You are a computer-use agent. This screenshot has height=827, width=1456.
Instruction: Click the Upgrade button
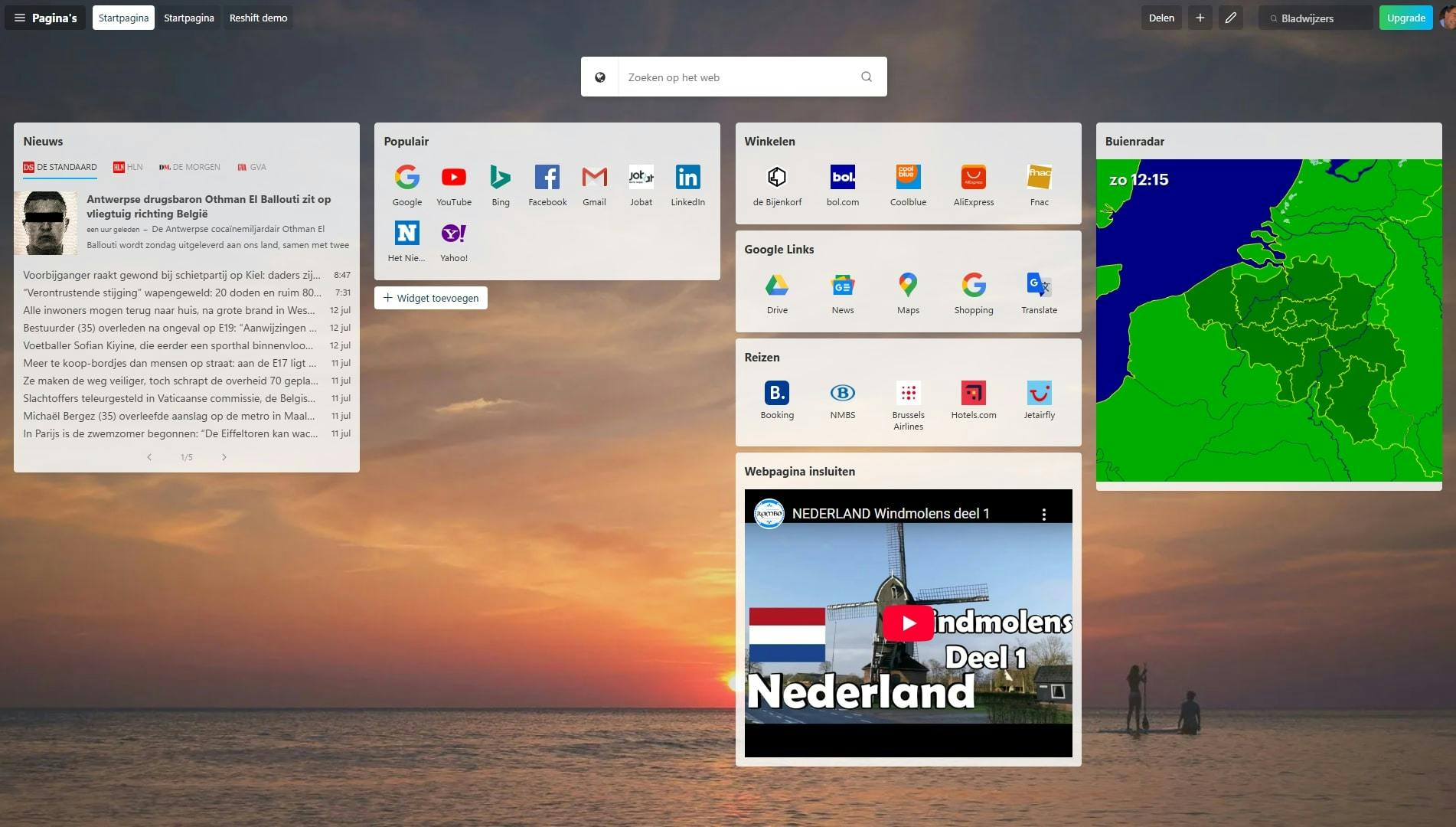coord(1405,17)
